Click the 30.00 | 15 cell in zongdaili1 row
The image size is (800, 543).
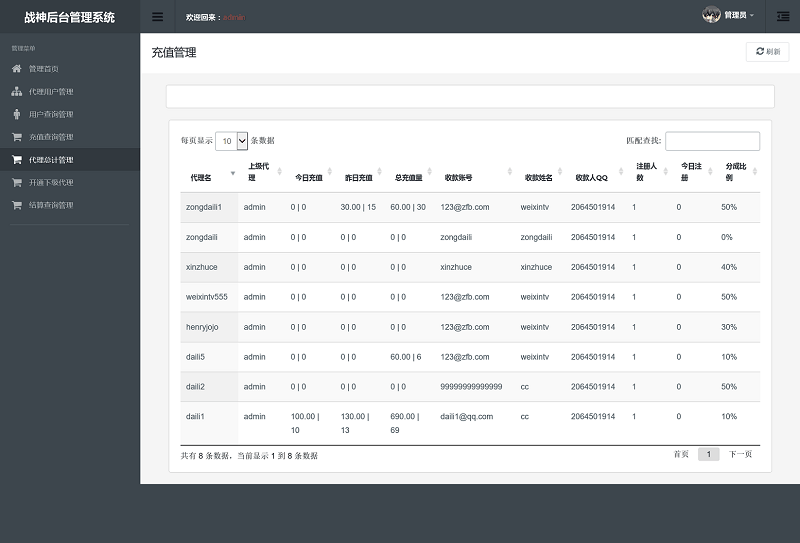click(x=358, y=207)
